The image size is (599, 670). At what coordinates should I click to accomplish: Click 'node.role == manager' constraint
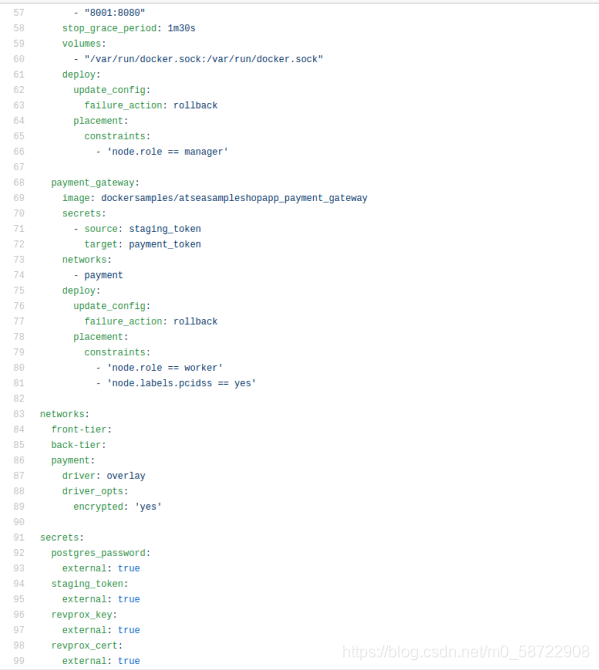click(167, 152)
